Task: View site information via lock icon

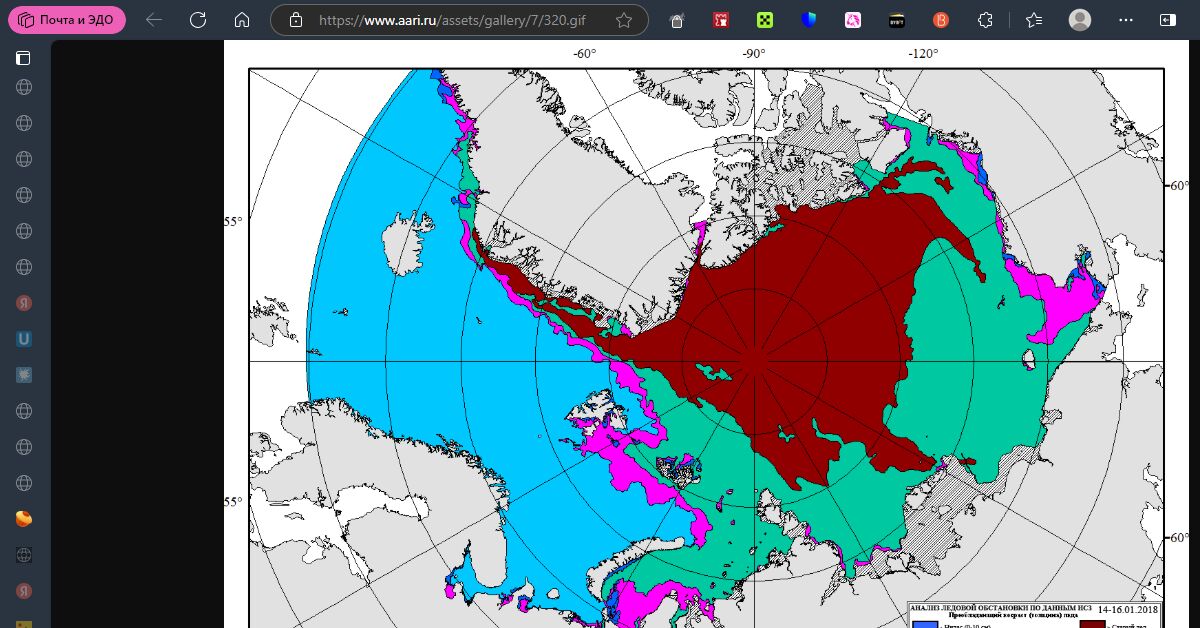Action: tap(295, 20)
